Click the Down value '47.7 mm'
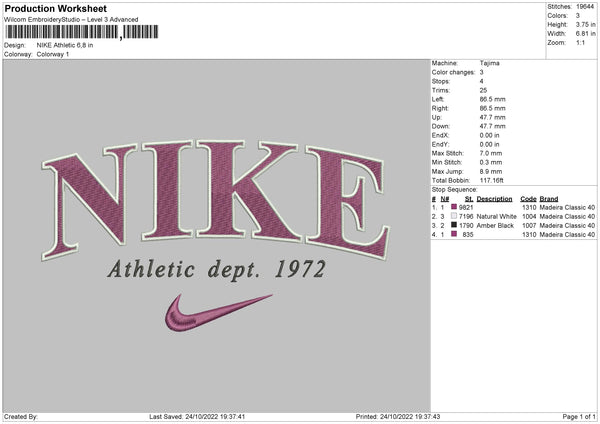The height and width of the screenshot is (424, 600). click(492, 126)
